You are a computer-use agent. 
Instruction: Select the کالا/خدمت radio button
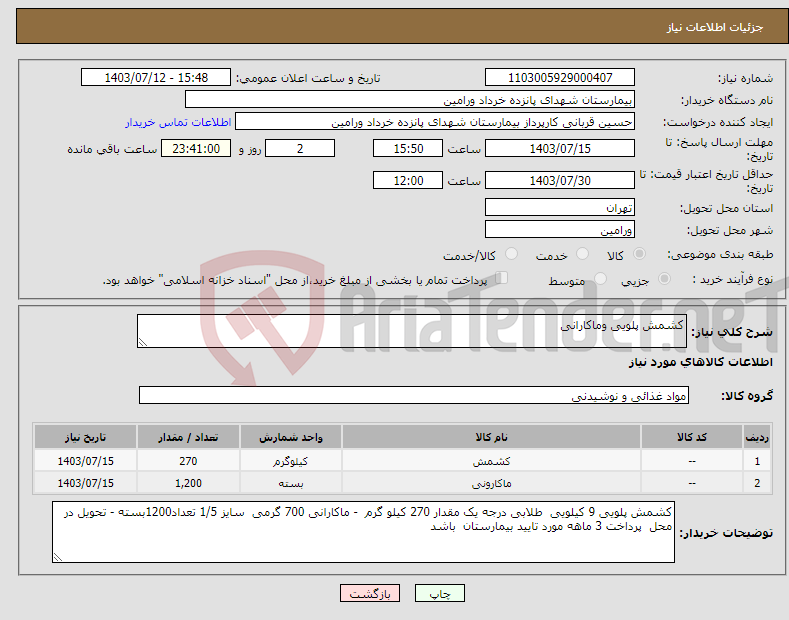511,254
